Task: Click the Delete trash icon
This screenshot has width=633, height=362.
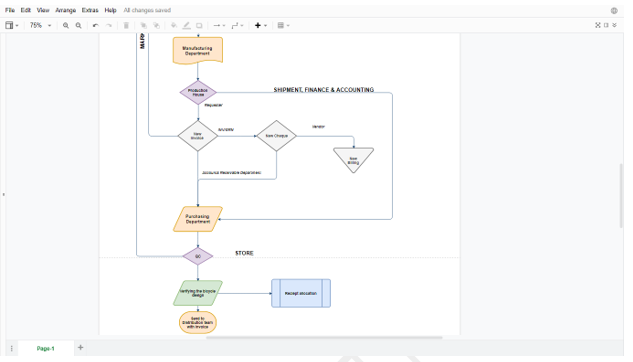Action: pyautogui.click(x=126, y=25)
